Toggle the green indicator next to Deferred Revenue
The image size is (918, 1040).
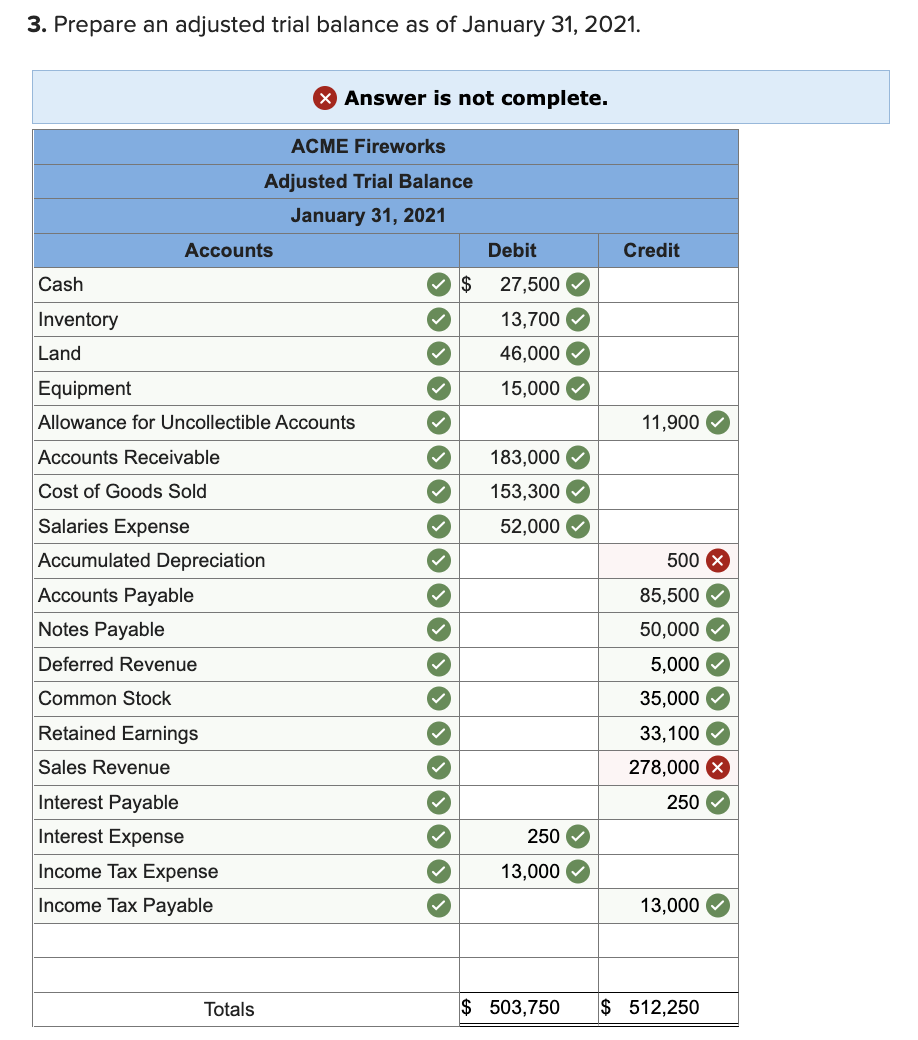438,664
